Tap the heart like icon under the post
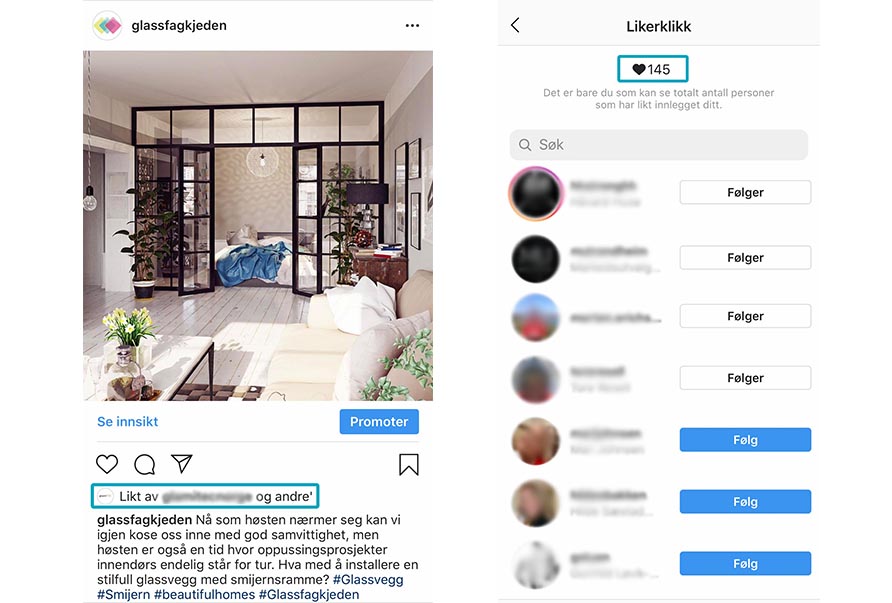The width and height of the screenshot is (892, 603). [107, 464]
